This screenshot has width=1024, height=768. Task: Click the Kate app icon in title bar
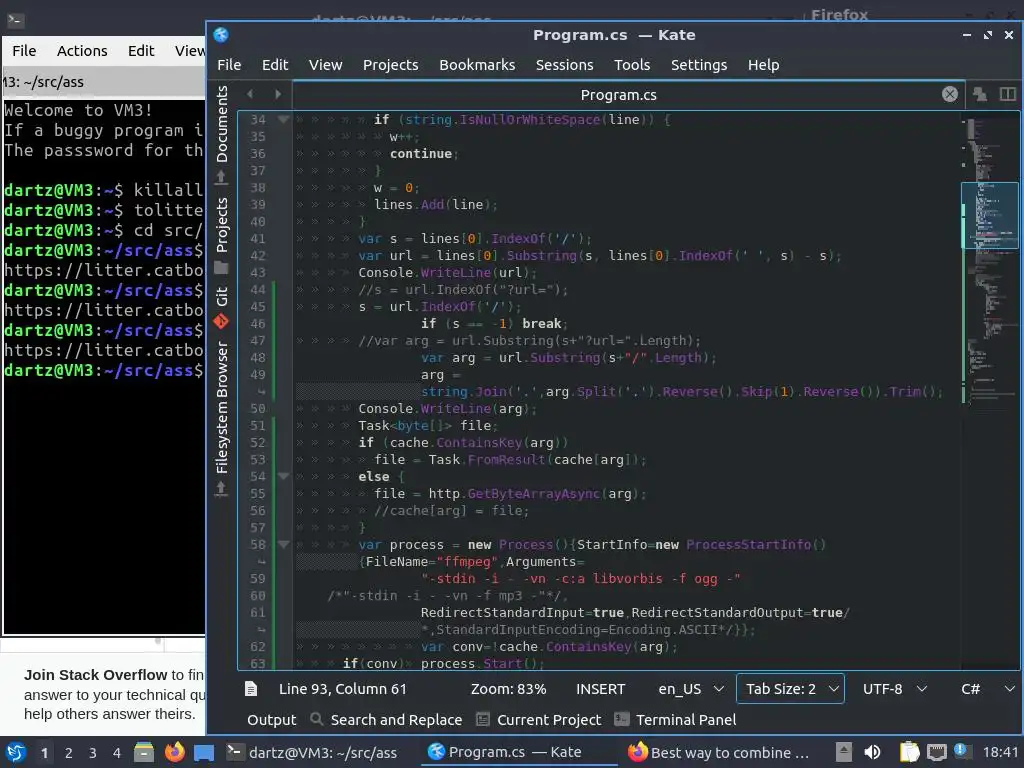(221, 35)
